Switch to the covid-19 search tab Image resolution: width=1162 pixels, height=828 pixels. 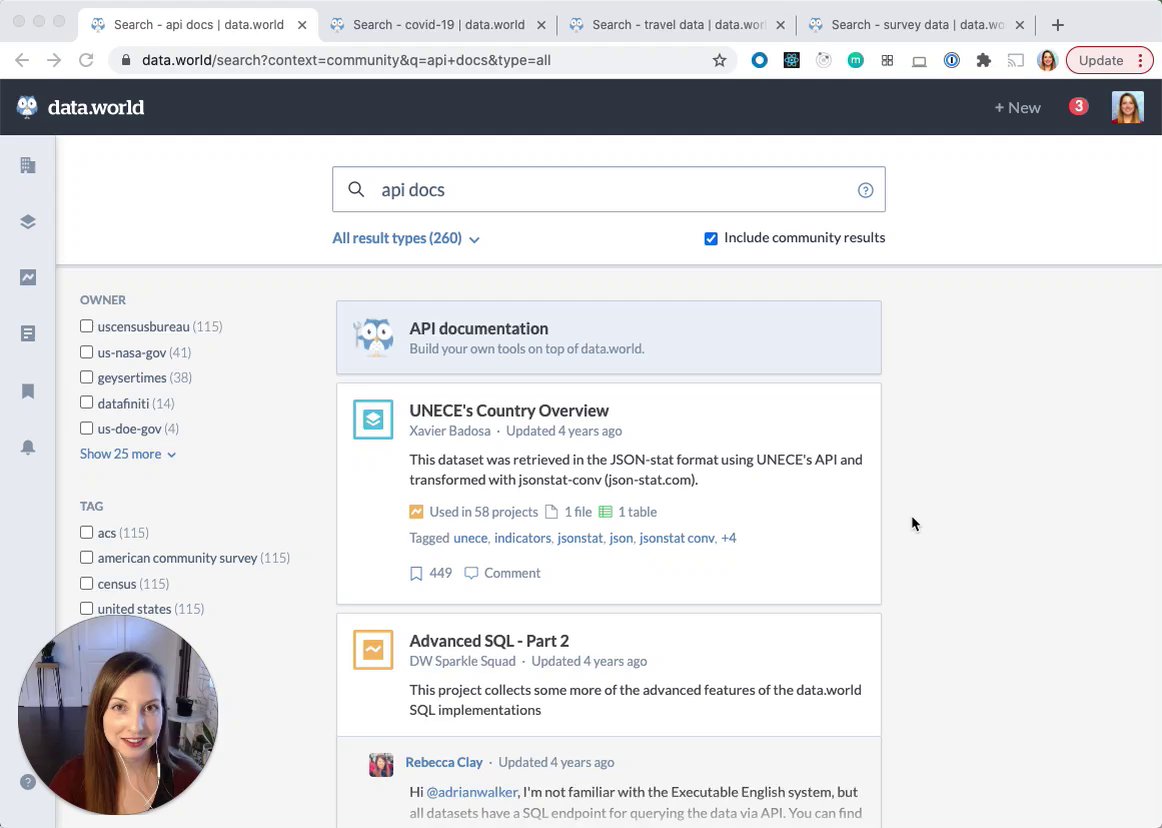[x=440, y=24]
